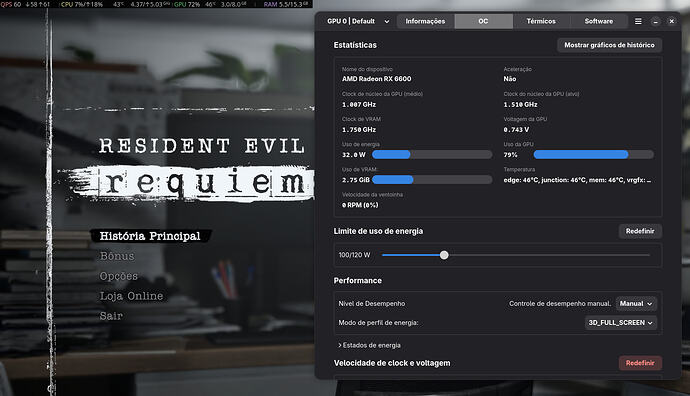Open the GPU 0 | Default selector dropdown
This screenshot has height=396, width=690.
tap(358, 21)
